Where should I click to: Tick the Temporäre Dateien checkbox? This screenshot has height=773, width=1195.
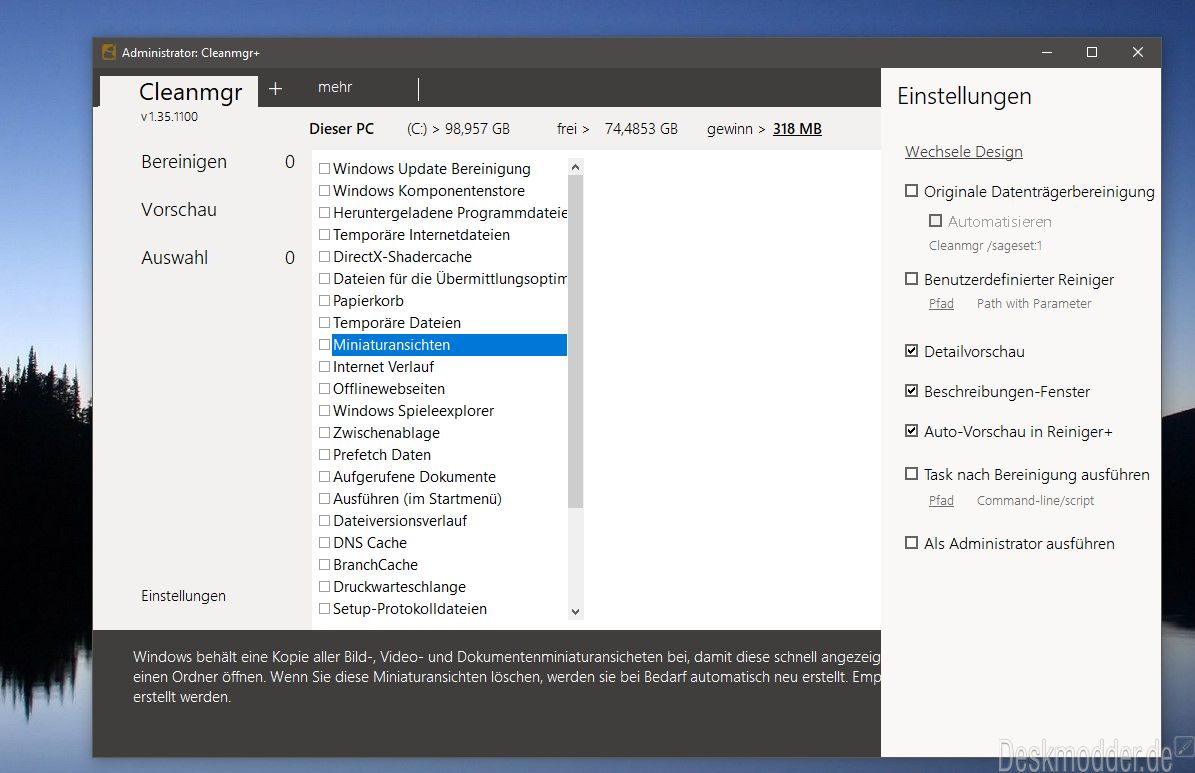tap(325, 322)
